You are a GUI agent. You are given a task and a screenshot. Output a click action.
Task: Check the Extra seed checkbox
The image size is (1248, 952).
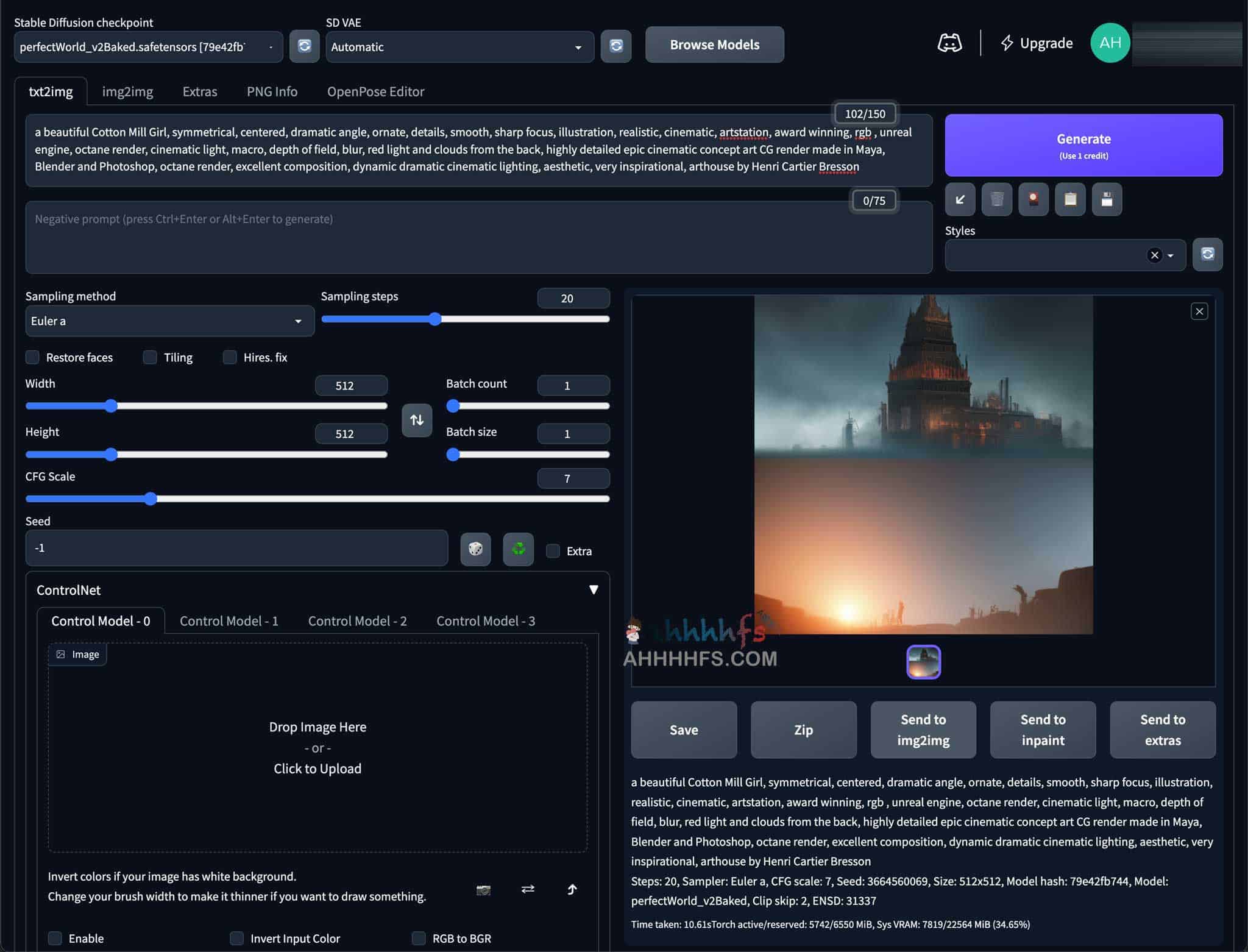[x=553, y=551]
